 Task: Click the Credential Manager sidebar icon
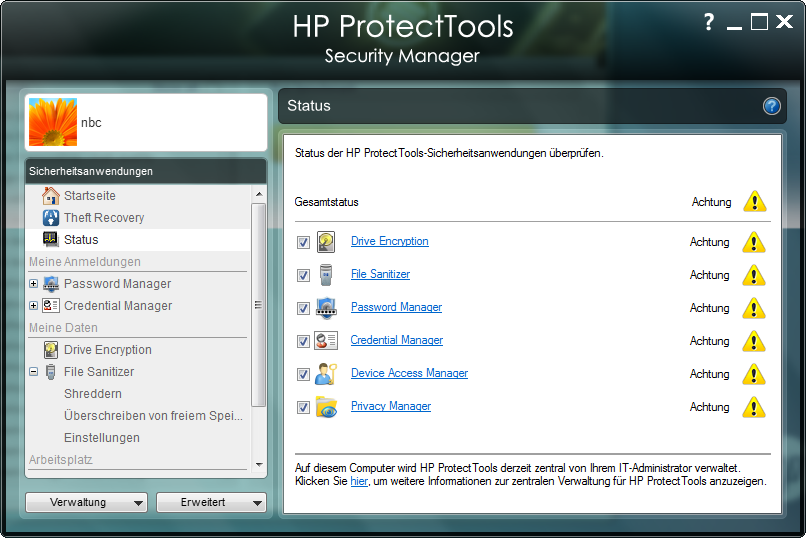click(50, 306)
